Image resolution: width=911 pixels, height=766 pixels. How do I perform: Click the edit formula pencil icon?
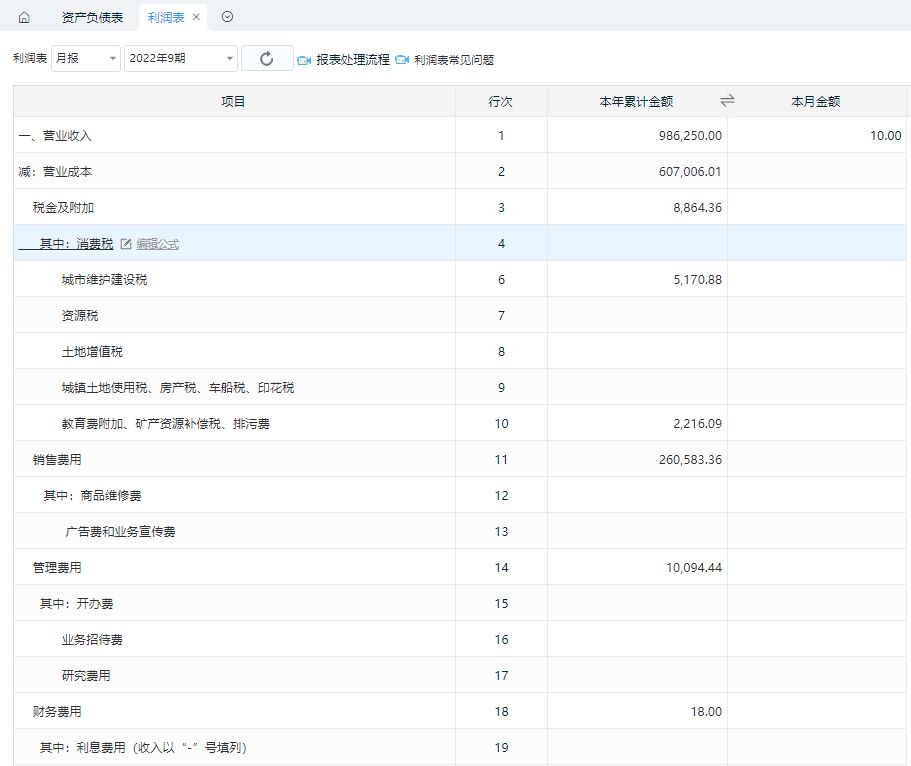click(125, 244)
